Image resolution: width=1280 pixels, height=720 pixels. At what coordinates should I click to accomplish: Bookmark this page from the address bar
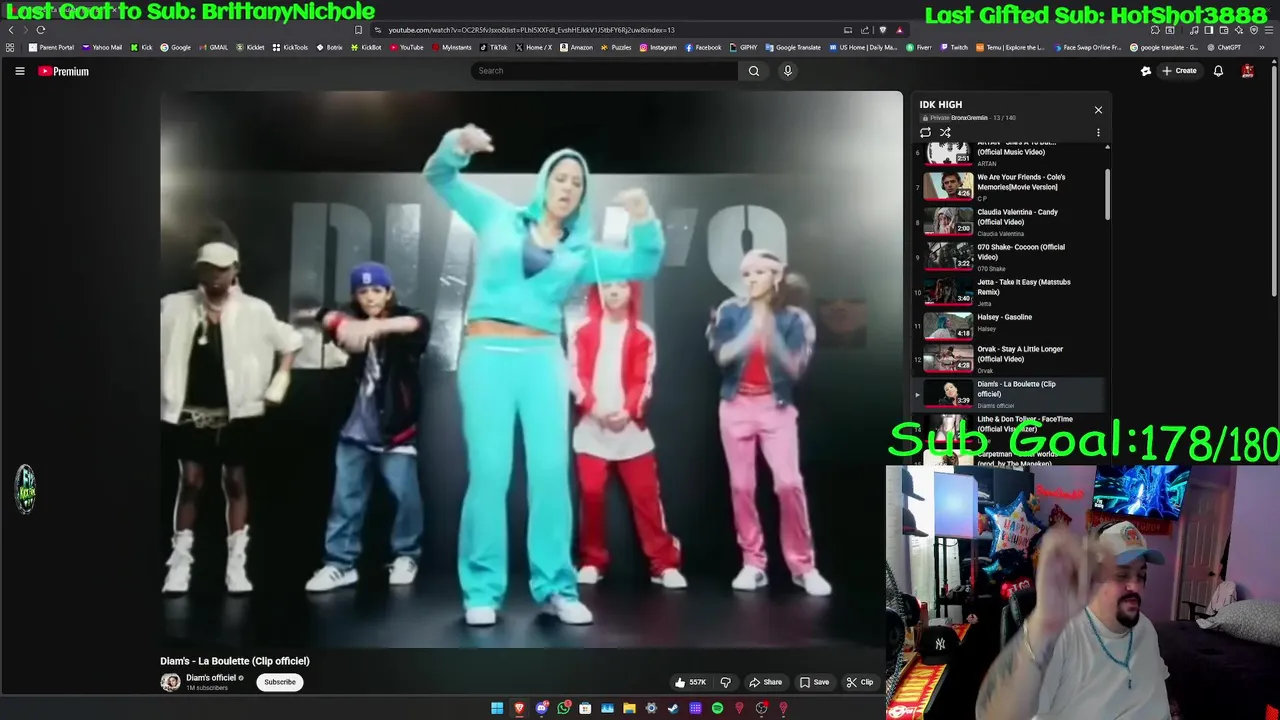359,30
